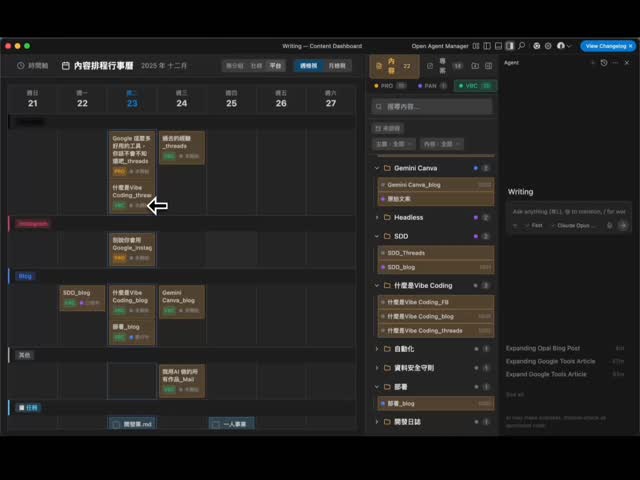
Task: Click the View Changelog button
Action: pyautogui.click(x=608, y=46)
